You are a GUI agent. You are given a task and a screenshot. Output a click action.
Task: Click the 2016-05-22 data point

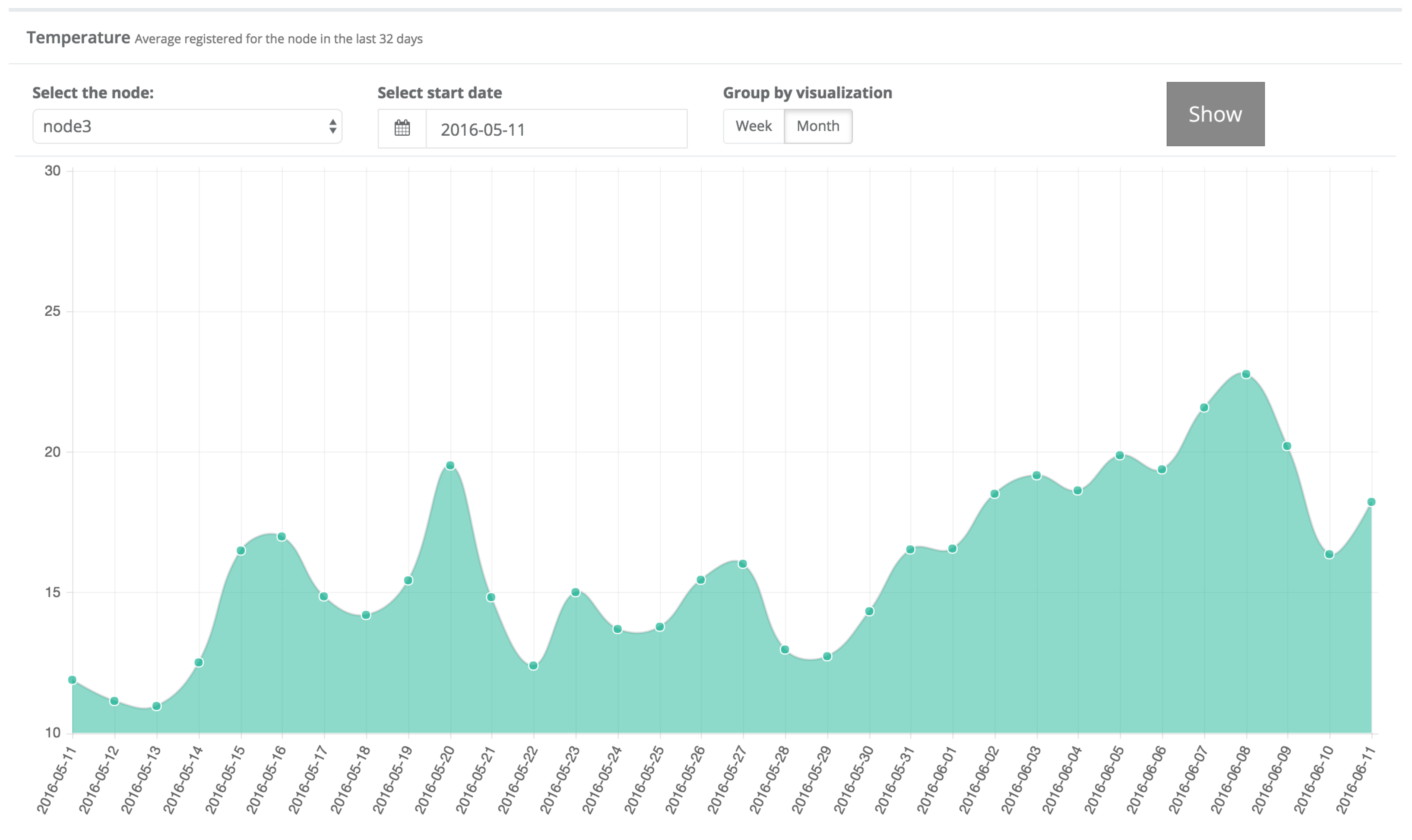[533, 666]
